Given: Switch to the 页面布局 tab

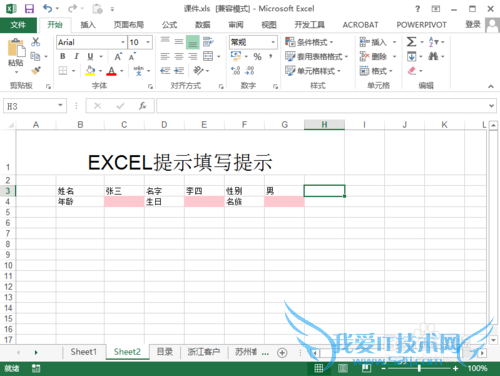Looking at the screenshot, I should point(129,25).
